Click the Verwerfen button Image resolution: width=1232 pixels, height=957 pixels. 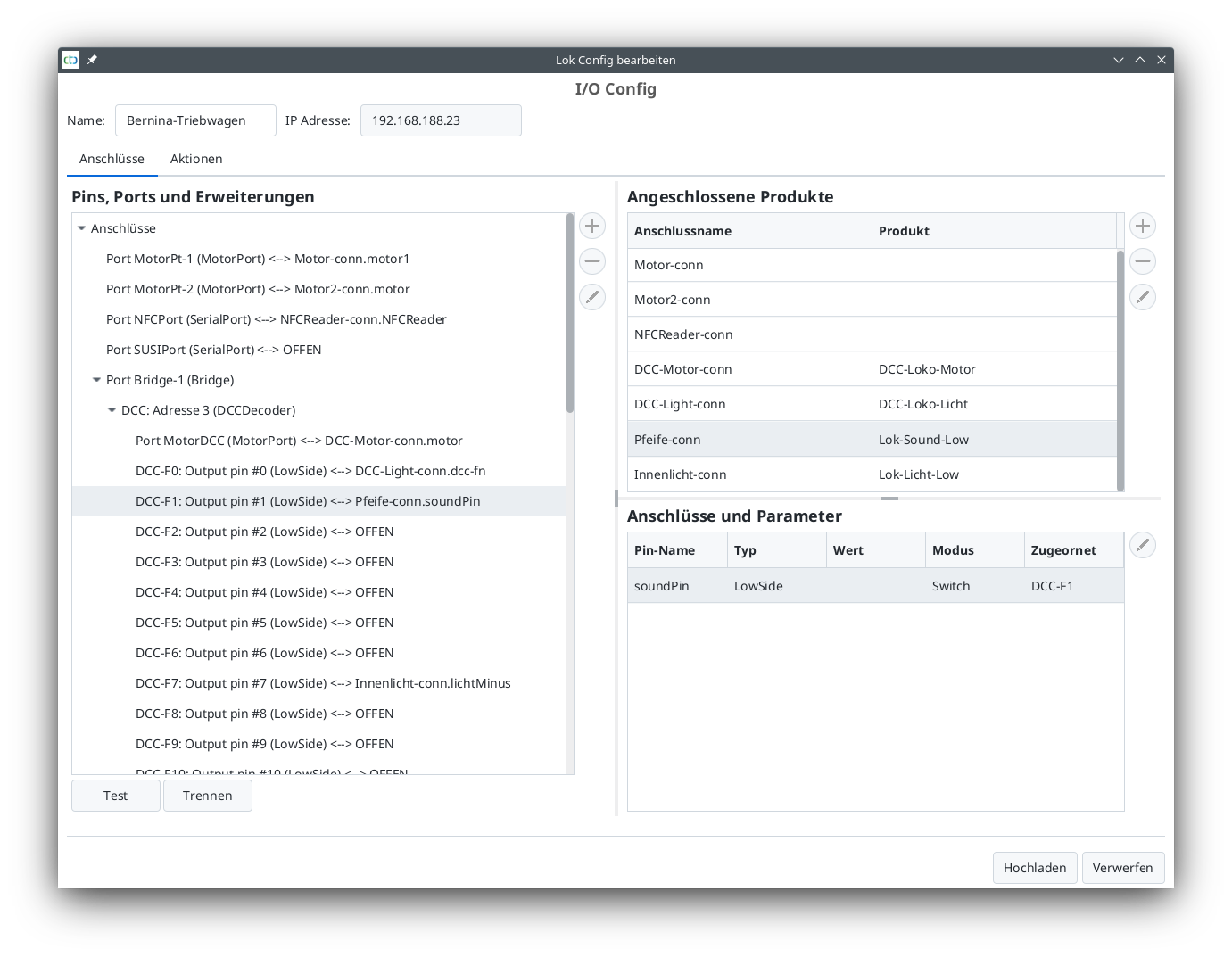pyautogui.click(x=1122, y=868)
